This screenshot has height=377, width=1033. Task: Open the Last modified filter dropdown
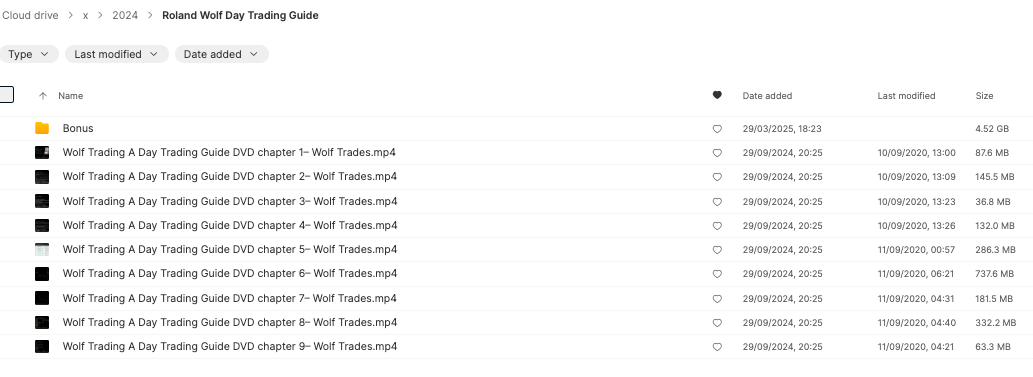coord(117,54)
